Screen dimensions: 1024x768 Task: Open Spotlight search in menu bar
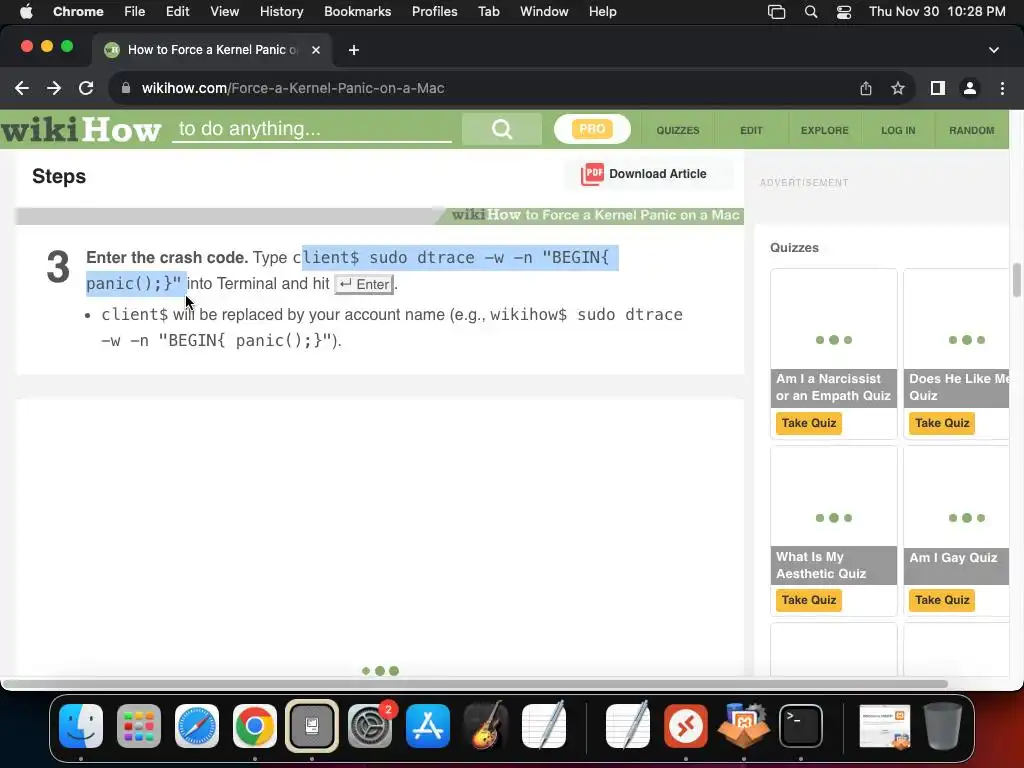pos(810,12)
